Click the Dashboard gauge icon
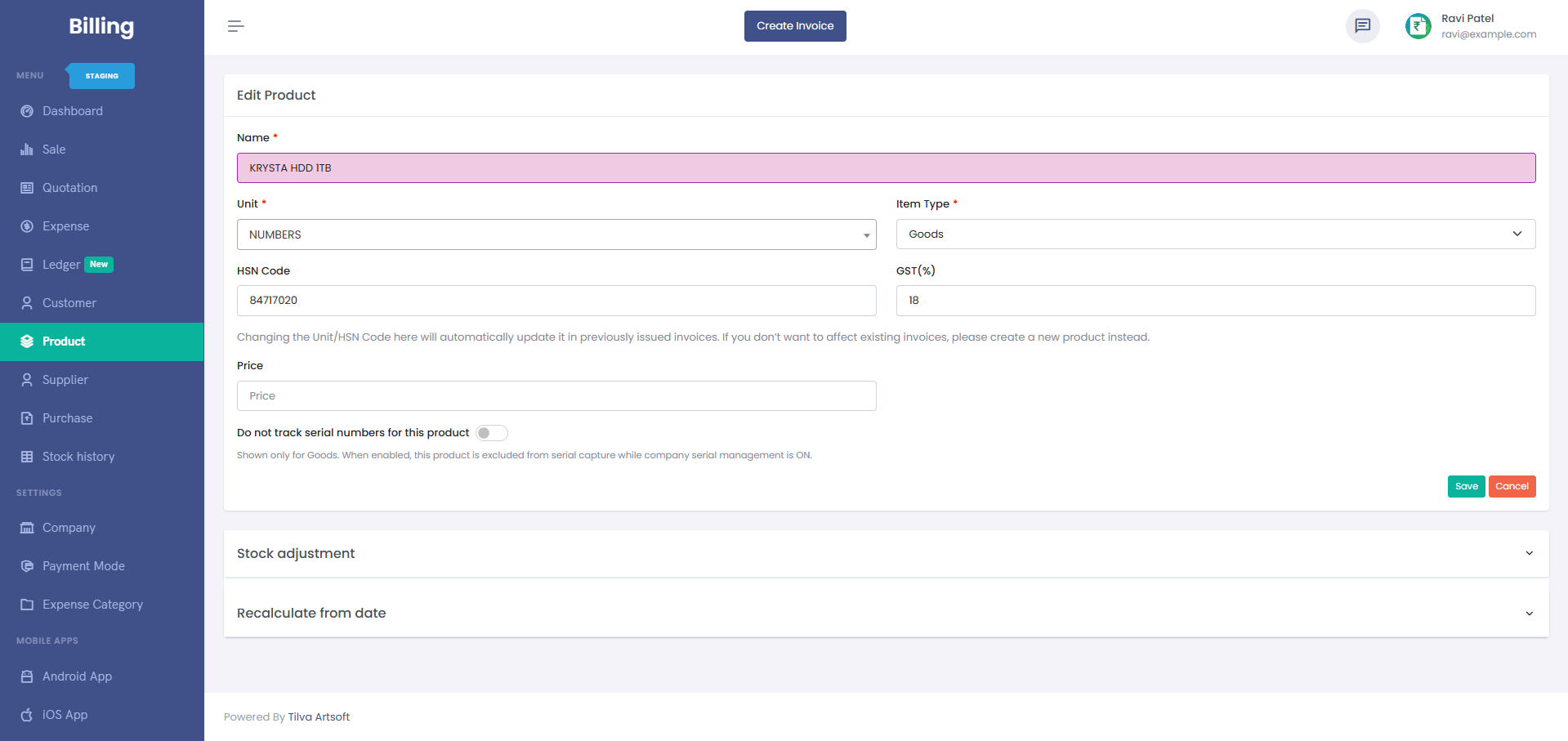 [x=27, y=111]
